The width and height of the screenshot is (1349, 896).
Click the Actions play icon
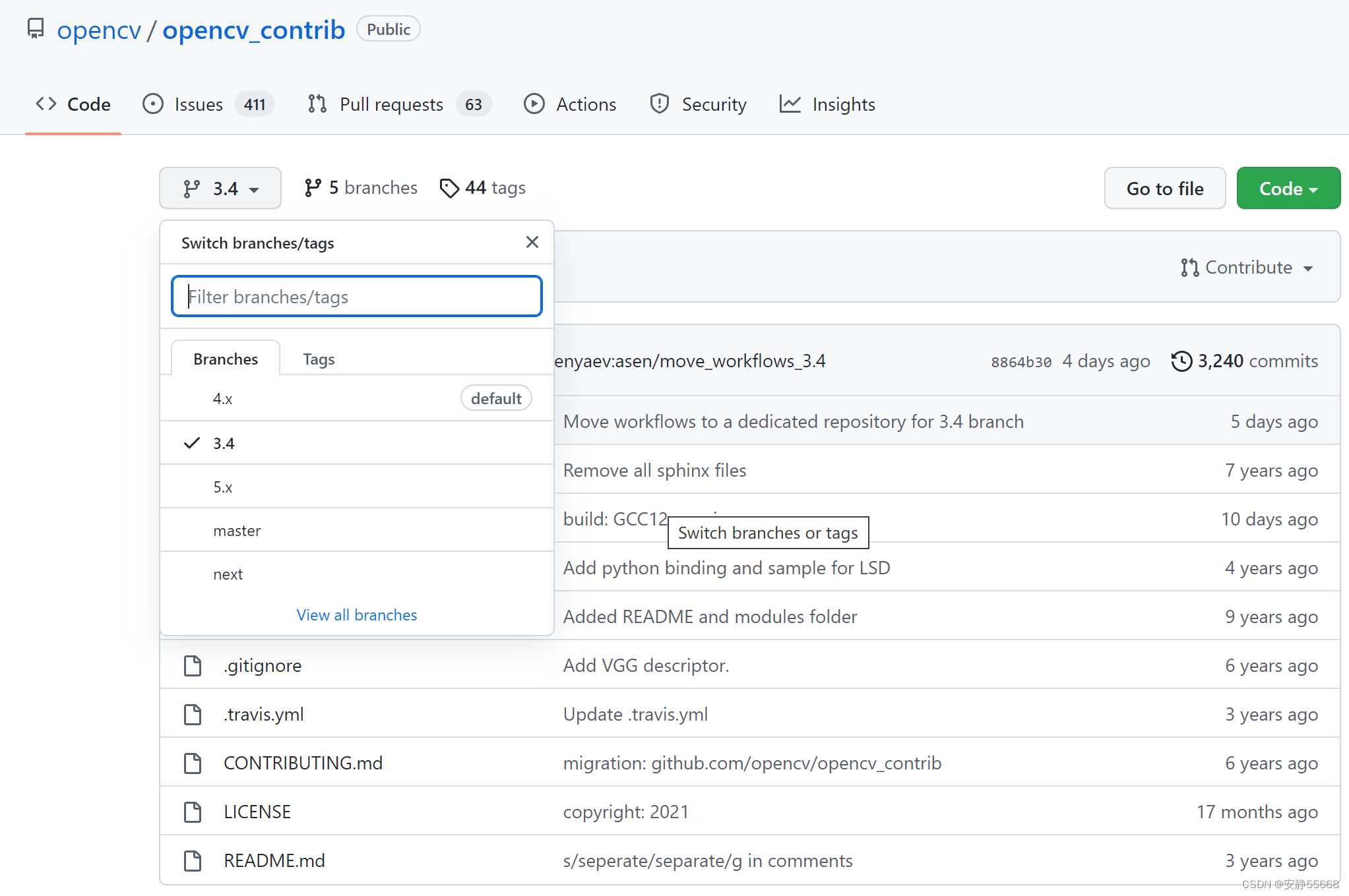[534, 104]
